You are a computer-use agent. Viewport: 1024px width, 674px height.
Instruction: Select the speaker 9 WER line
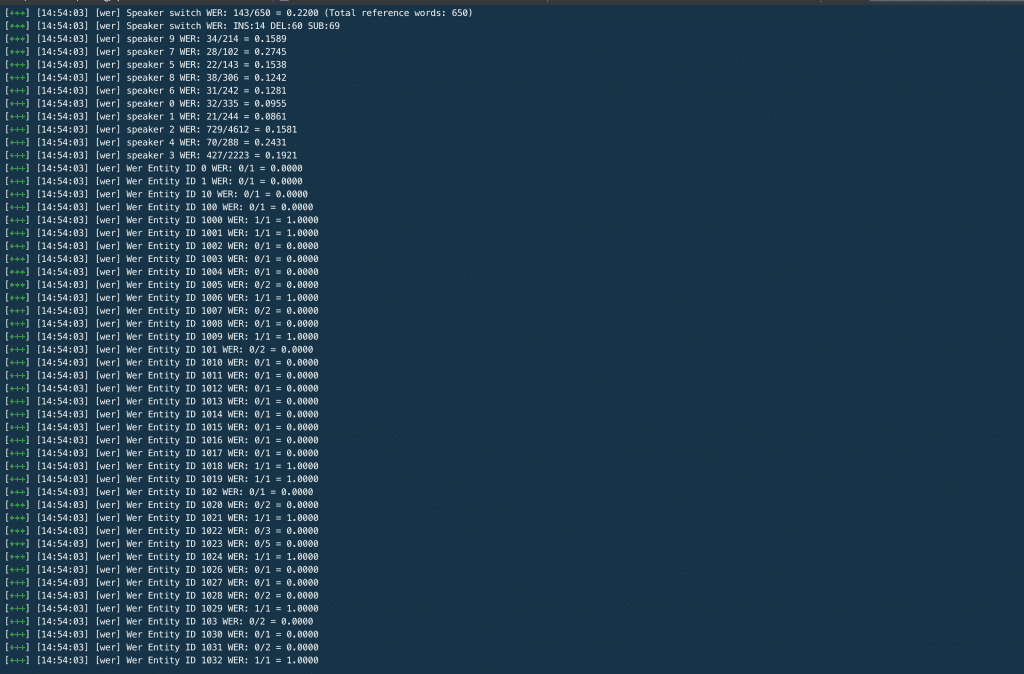pyautogui.click(x=146, y=39)
